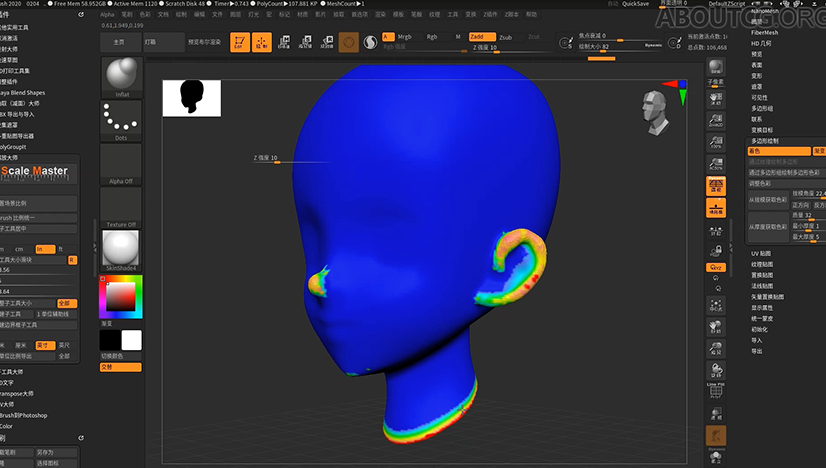Click the 从厚度获取色彩 button
826x468 pixels.
pos(768,227)
